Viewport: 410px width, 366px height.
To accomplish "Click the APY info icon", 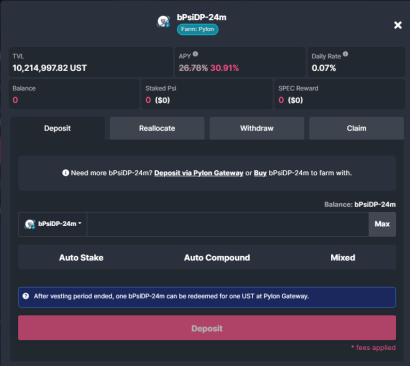I will coord(195,54).
